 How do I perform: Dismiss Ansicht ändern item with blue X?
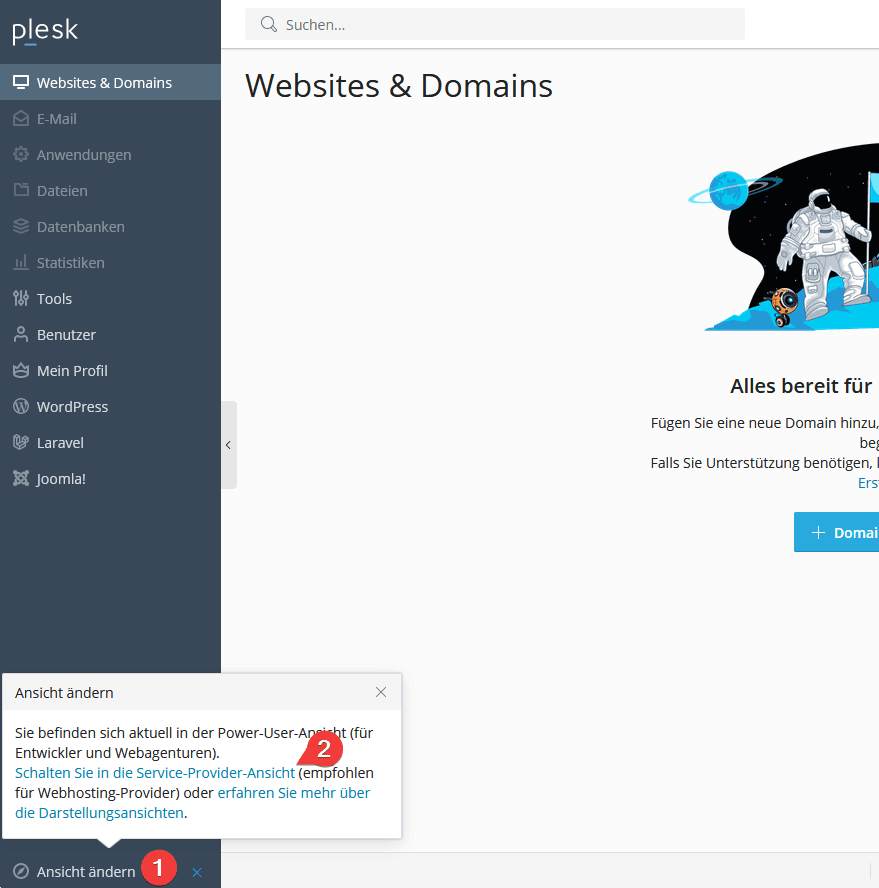[x=197, y=872]
